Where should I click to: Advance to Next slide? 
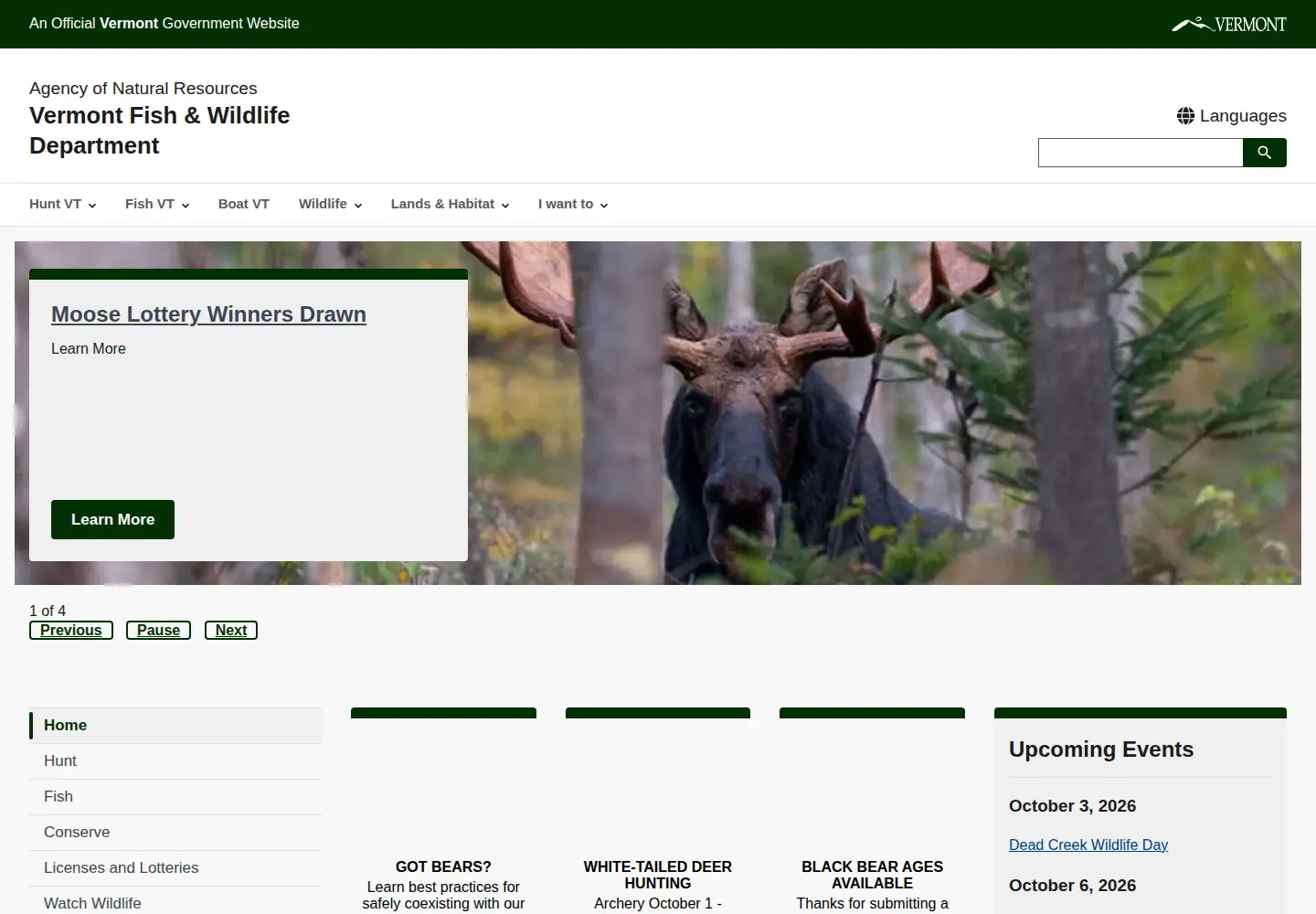(x=231, y=631)
